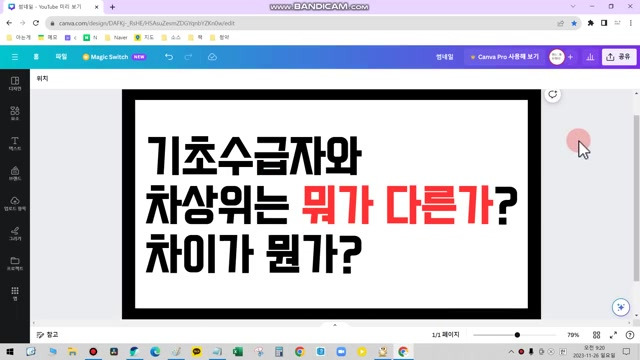Open the help question mark icon
This screenshot has width=640, height=360.
(x=630, y=335)
